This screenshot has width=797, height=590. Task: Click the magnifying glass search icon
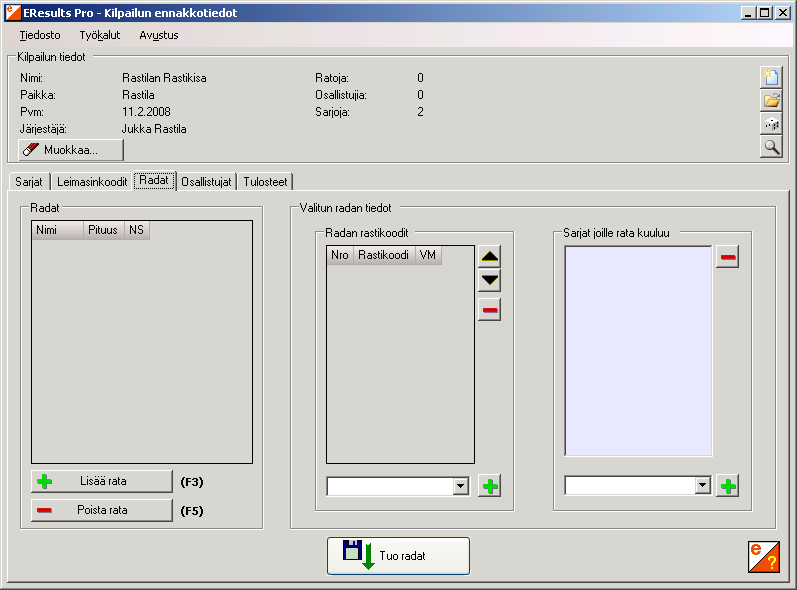click(x=771, y=147)
